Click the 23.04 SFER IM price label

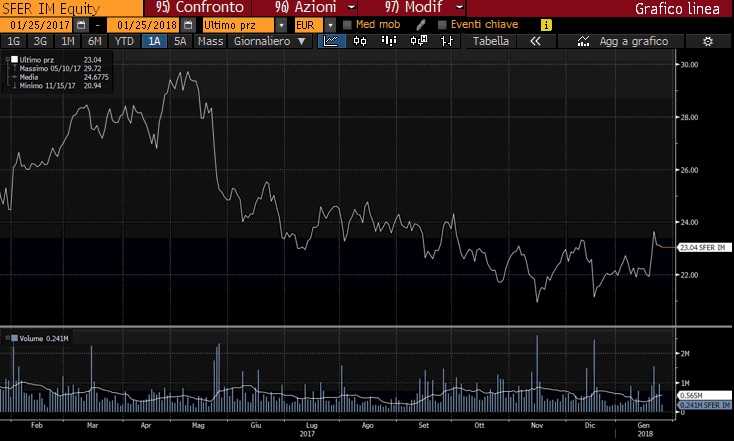704,247
